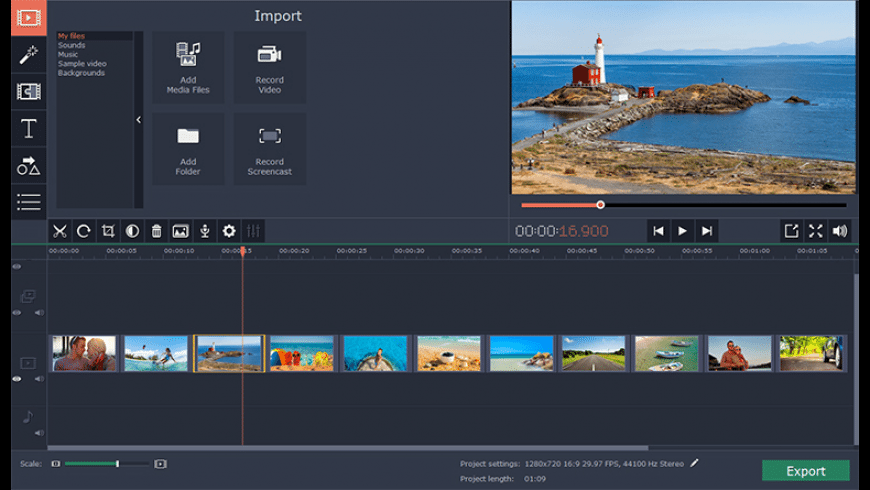This screenshot has width=870, height=490.
Task: Open Color Adjustments half-circle icon
Action: pos(132,231)
